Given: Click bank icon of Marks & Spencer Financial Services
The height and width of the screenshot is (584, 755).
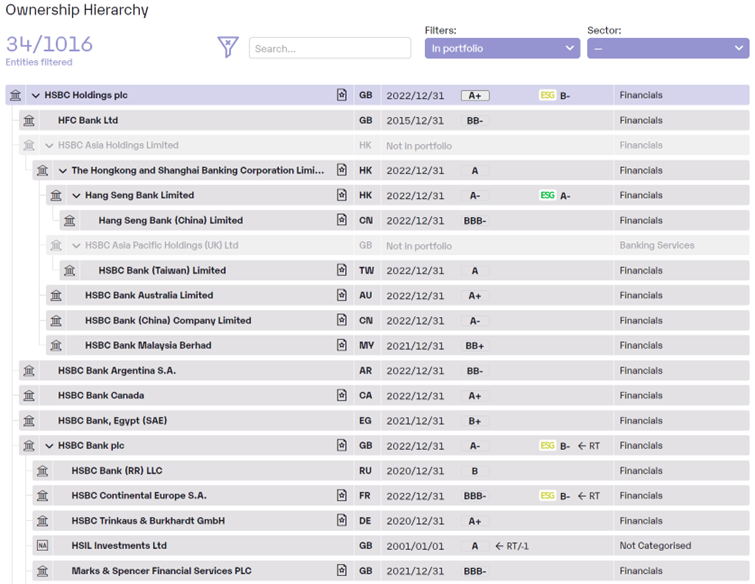Looking at the screenshot, I should [42, 571].
